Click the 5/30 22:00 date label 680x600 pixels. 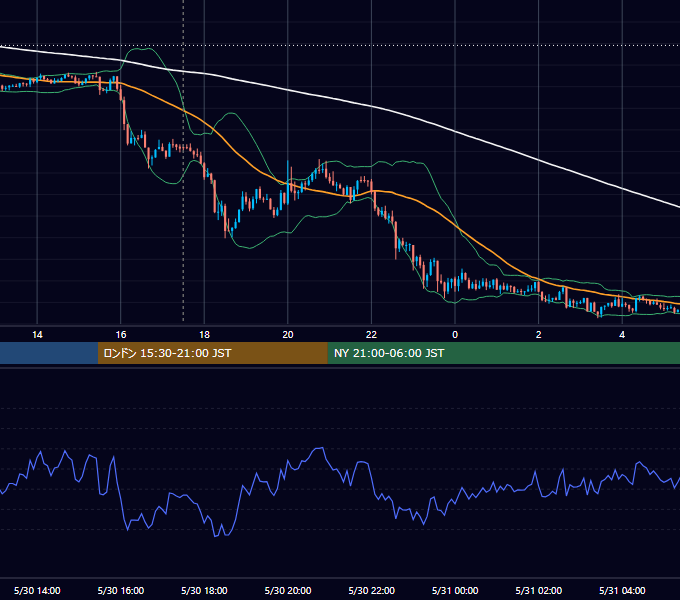pyautogui.click(x=372, y=590)
